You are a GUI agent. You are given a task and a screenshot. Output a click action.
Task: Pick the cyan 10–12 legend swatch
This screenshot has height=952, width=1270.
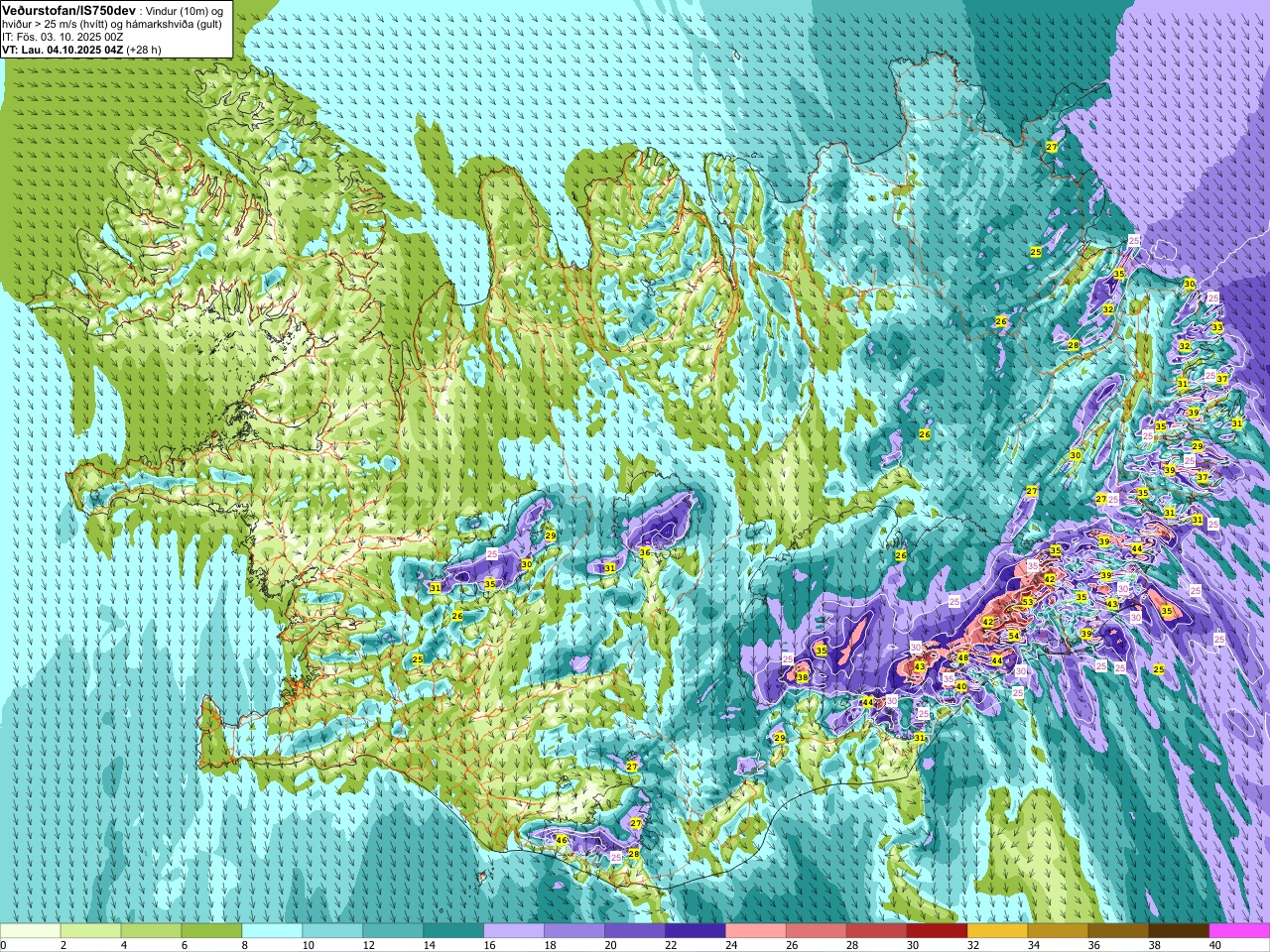pos(333,931)
